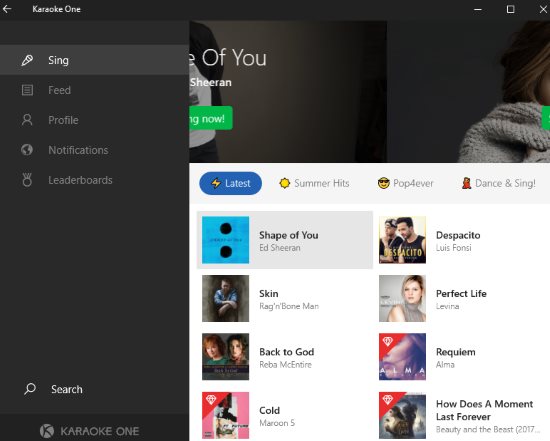The image size is (550, 441).
Task: Switch to the Pop4ever tab
Action: [x=405, y=183]
